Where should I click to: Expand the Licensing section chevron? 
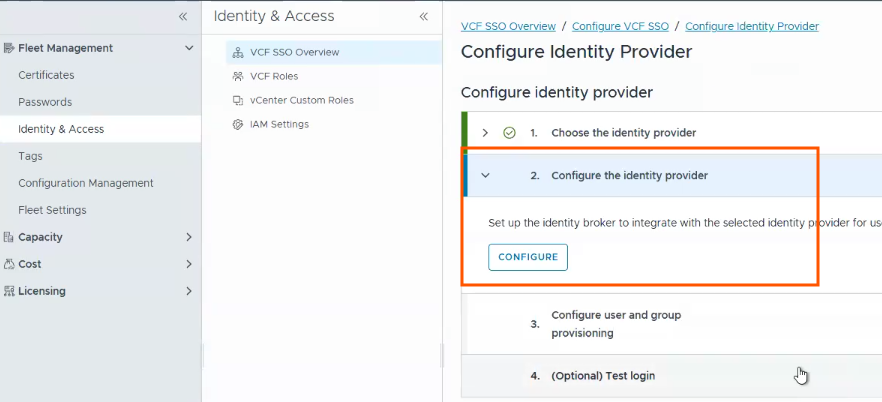pyautogui.click(x=189, y=291)
